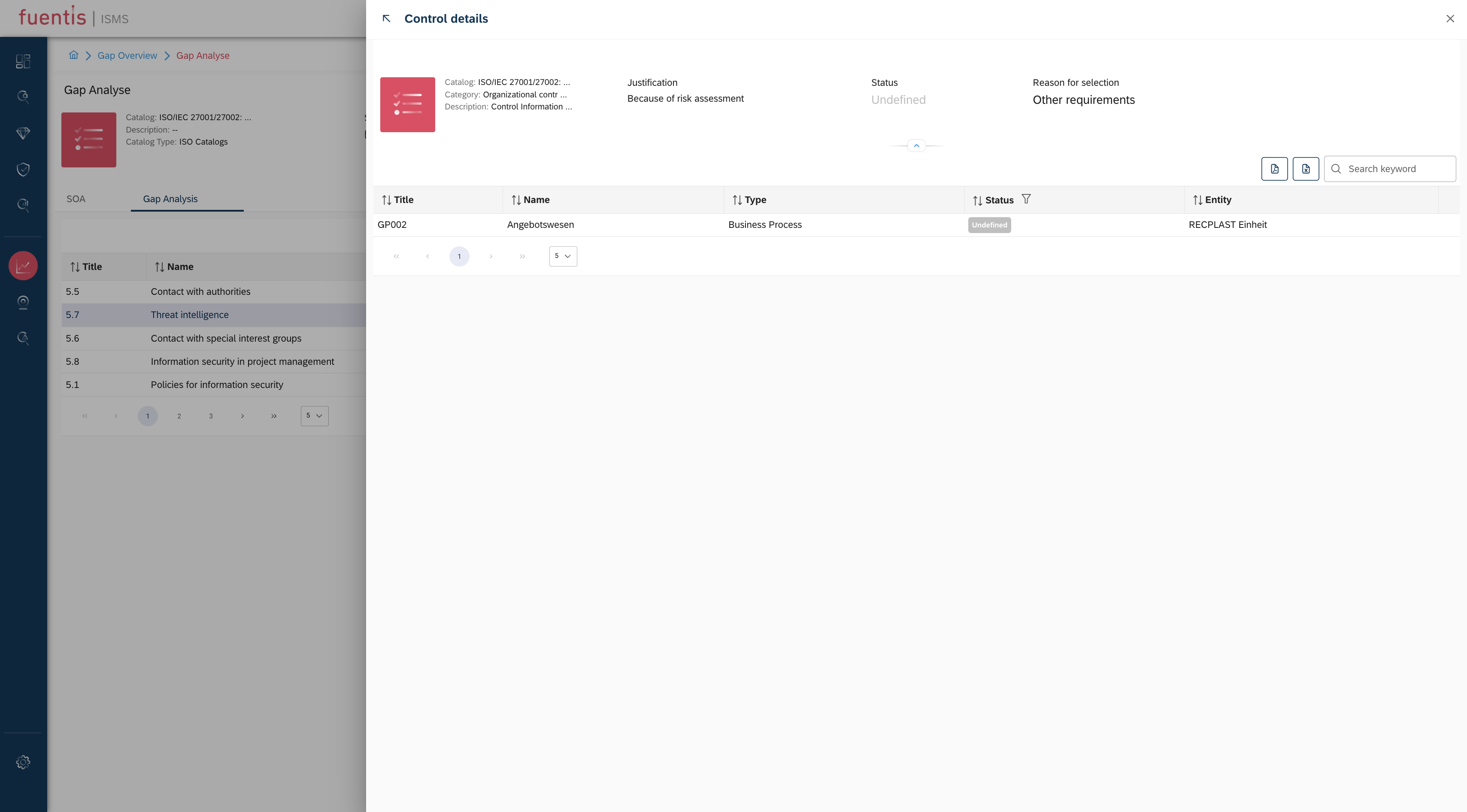Select the active chart icon in sidebar

(23, 266)
